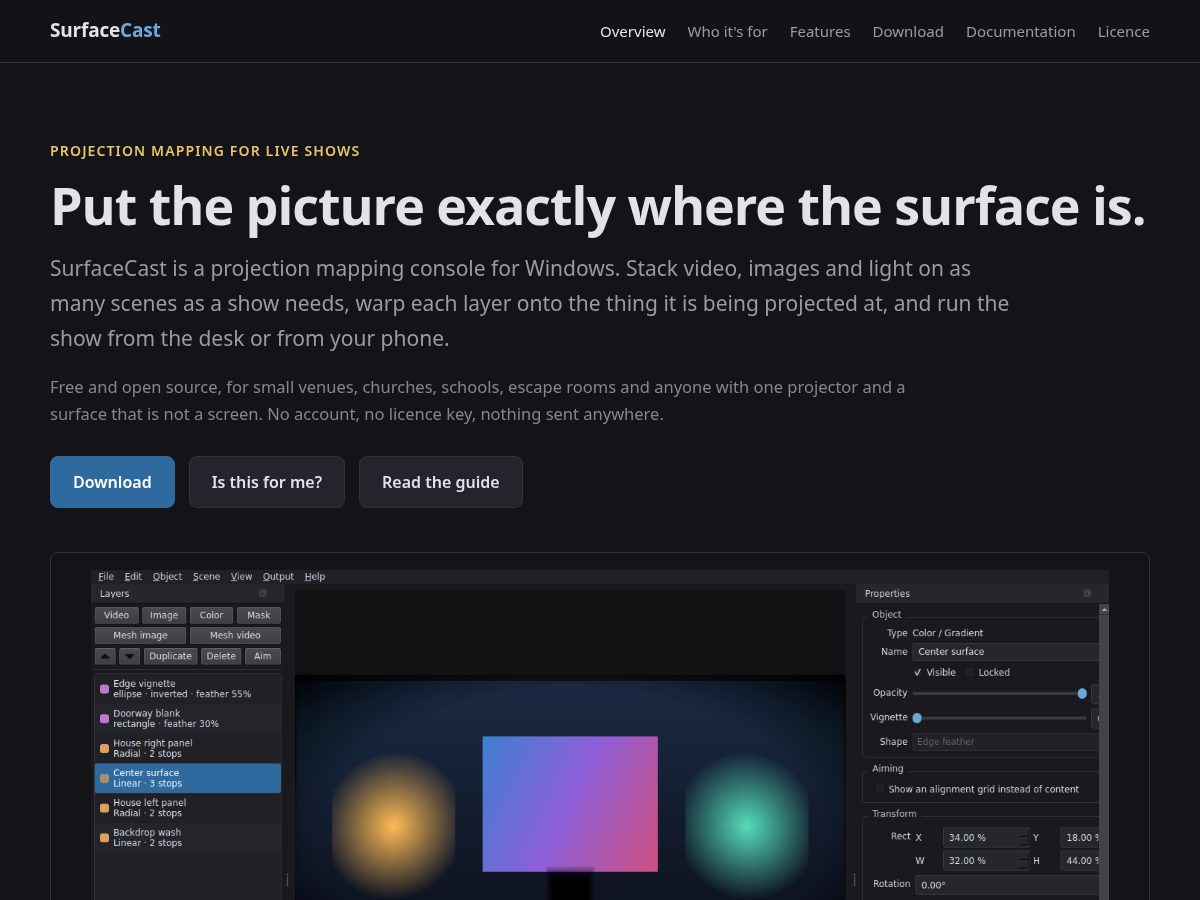The image size is (1200, 900).
Task: Select the Center surface layer
Action: (188, 778)
